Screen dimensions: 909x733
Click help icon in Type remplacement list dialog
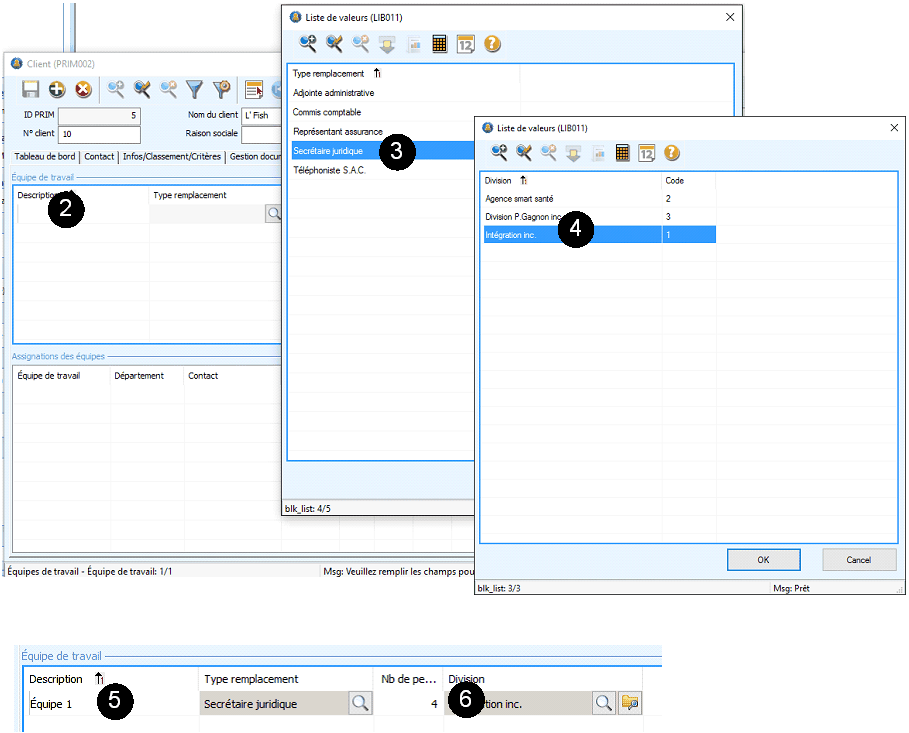(492, 43)
